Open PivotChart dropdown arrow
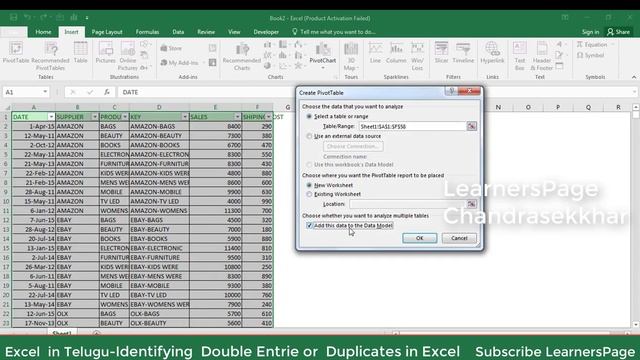Image resolution: width=640 pixels, height=360 pixels. coord(322,68)
